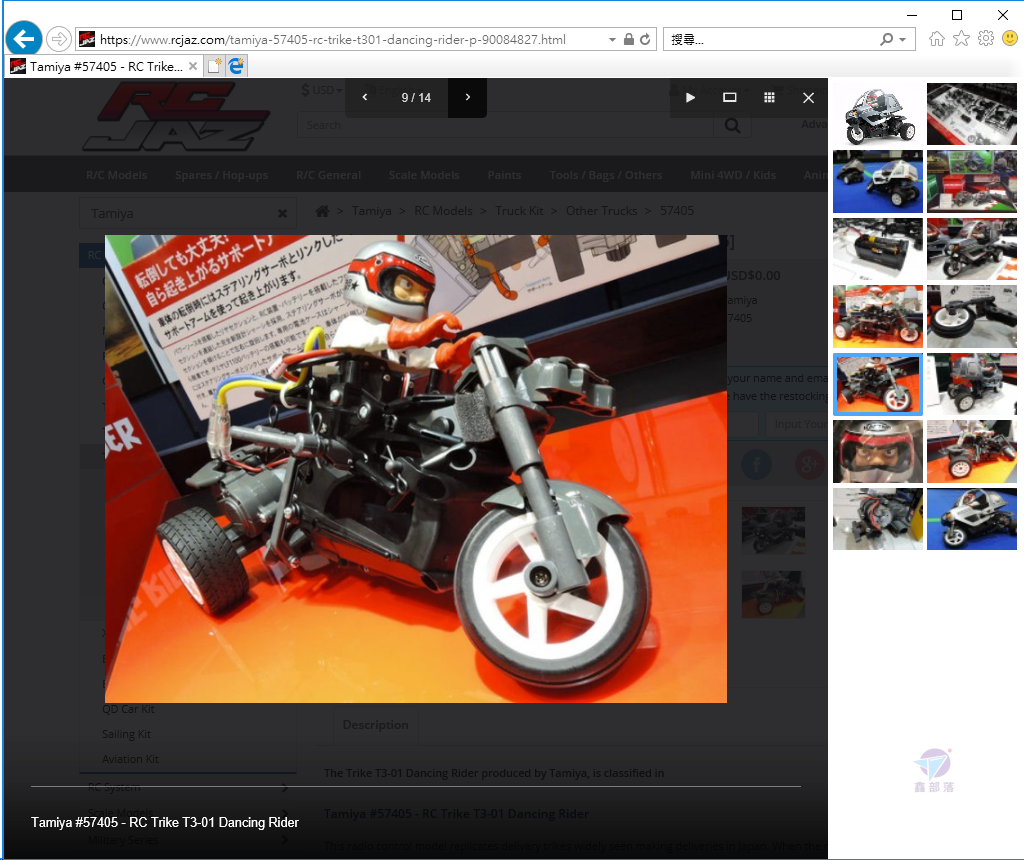Click the padlock security icon in address bar
The height and width of the screenshot is (860, 1024).
[x=628, y=39]
